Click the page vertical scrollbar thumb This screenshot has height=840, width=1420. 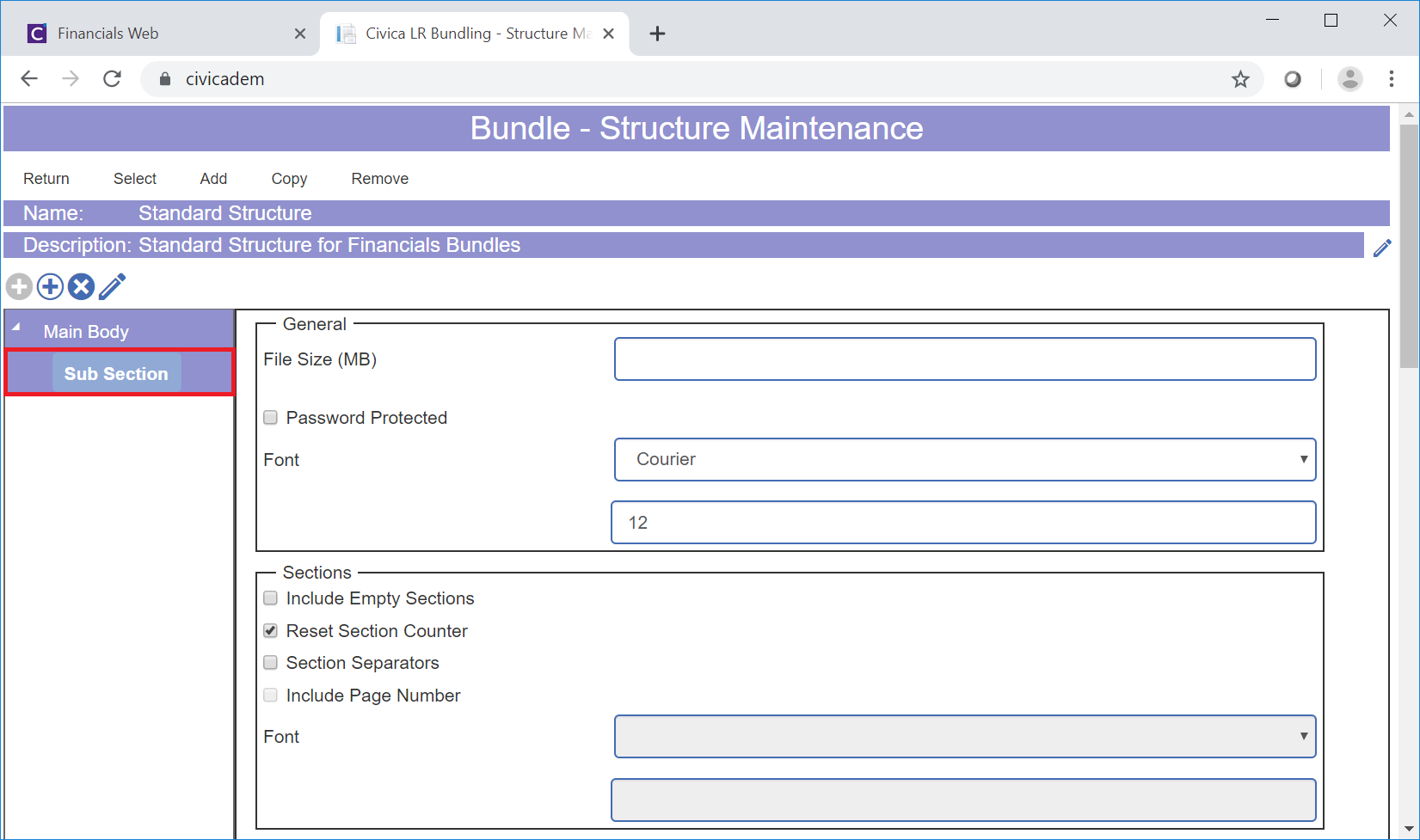tap(1409, 245)
